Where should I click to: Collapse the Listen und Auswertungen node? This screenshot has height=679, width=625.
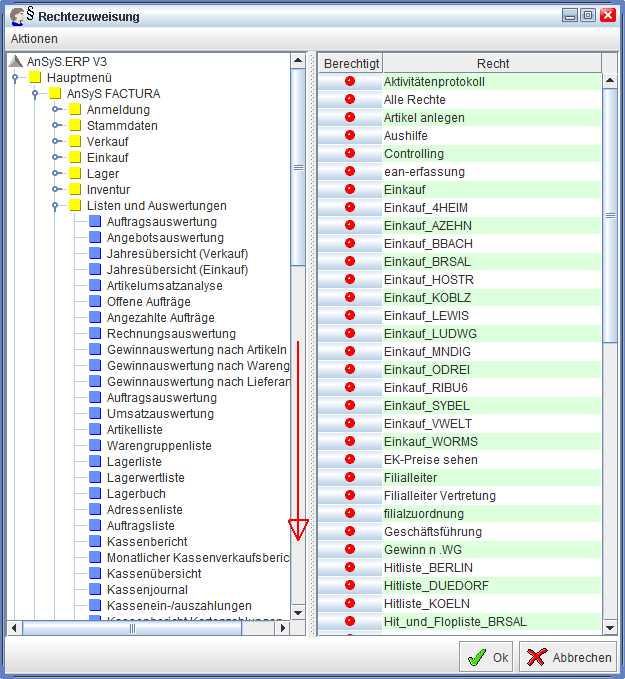coord(55,206)
